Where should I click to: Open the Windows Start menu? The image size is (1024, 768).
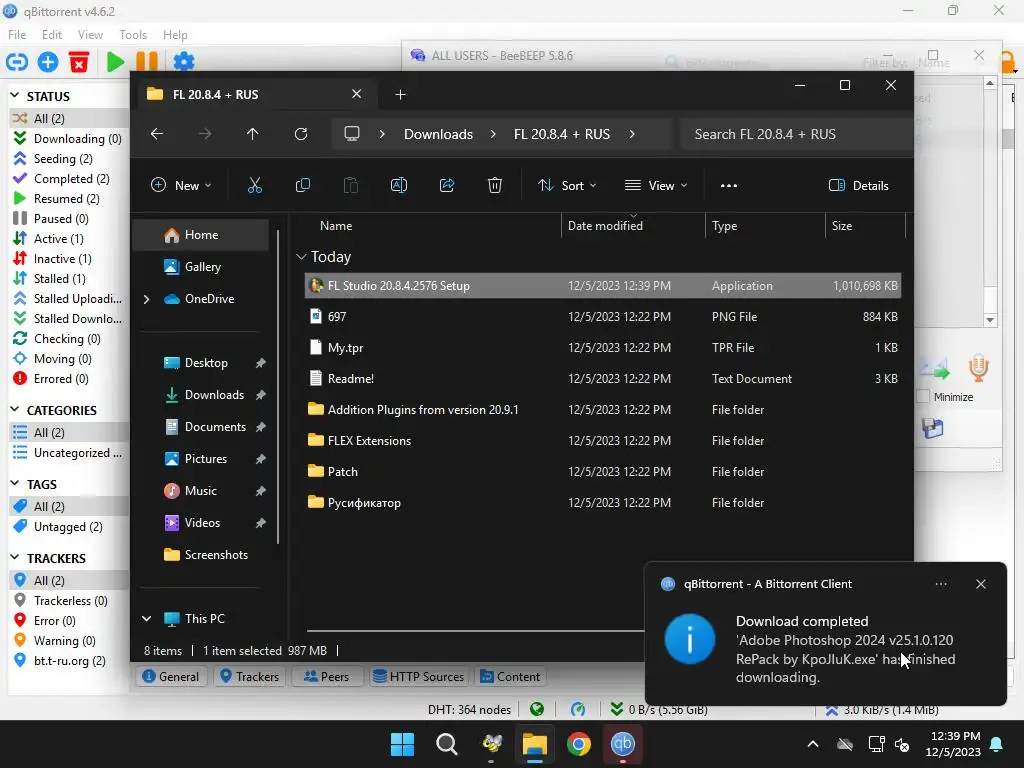pos(402,744)
